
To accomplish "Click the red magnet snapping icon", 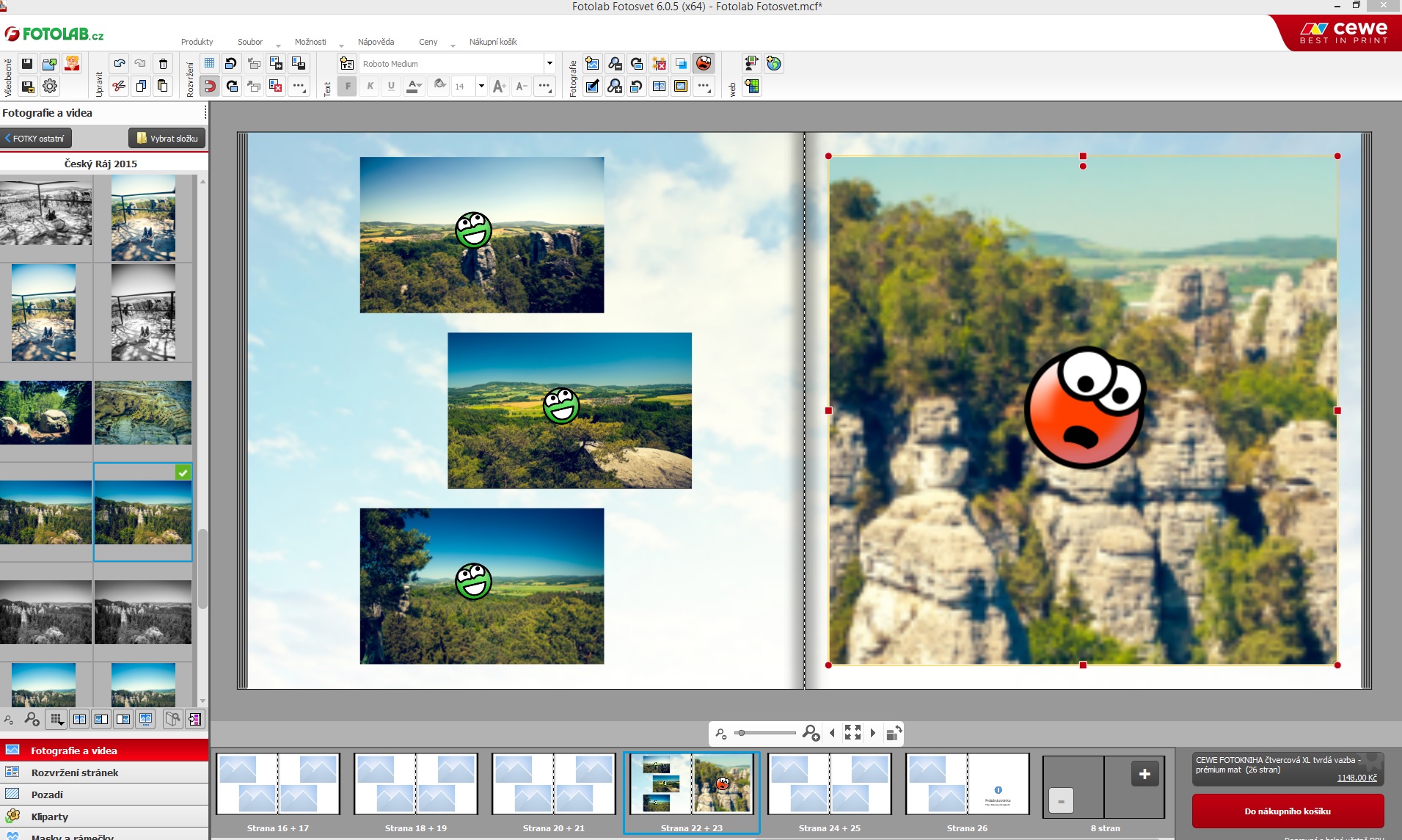I will pyautogui.click(x=209, y=87).
